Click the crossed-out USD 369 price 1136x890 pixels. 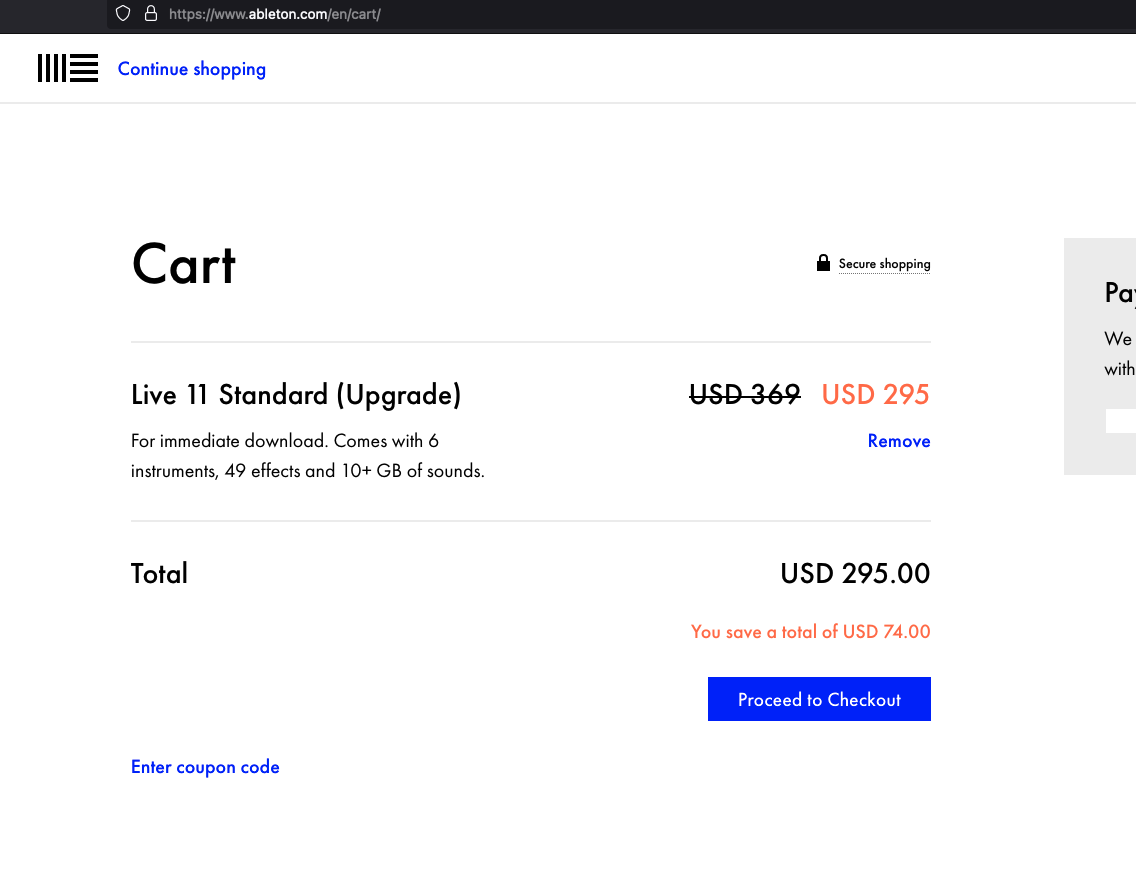pyautogui.click(x=745, y=395)
